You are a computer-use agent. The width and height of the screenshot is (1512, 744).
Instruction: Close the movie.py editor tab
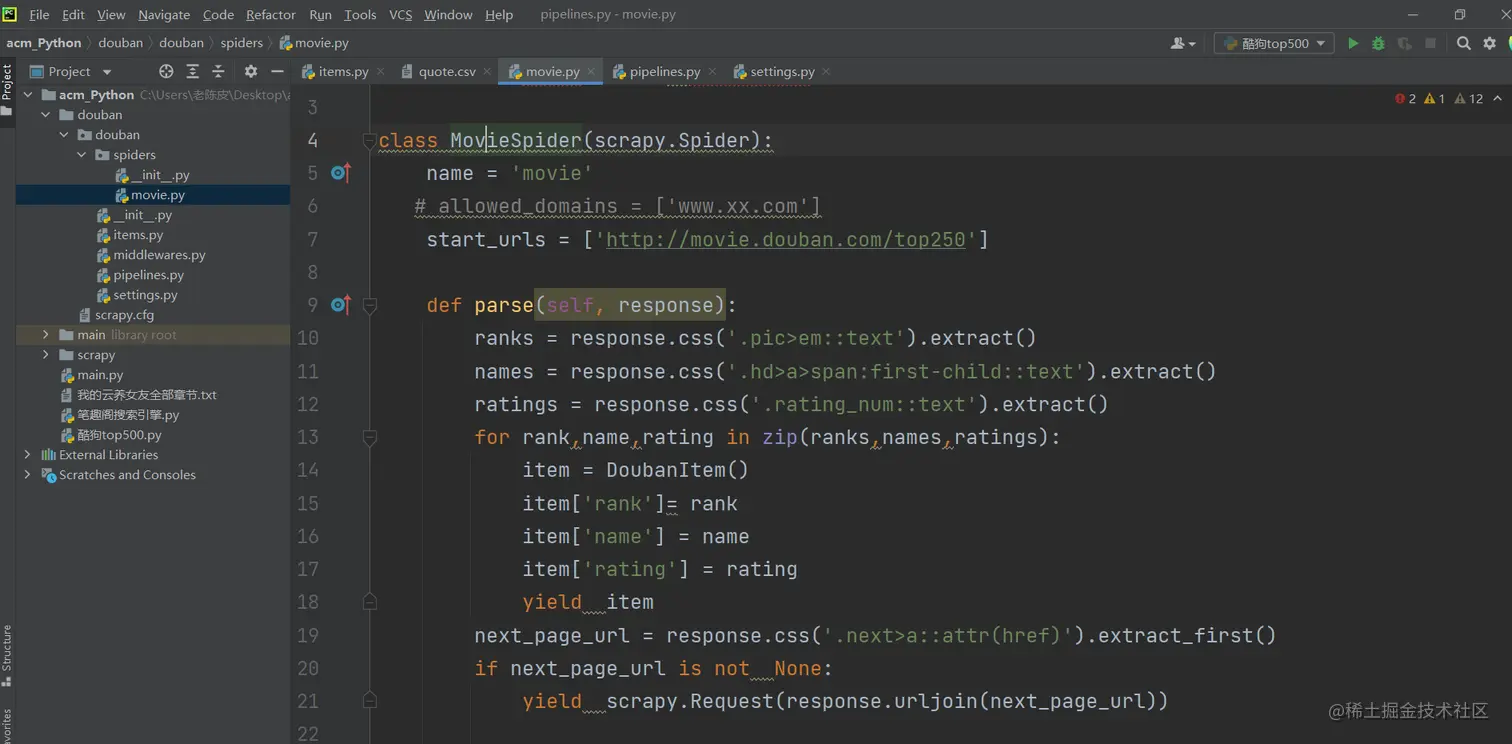[x=591, y=72]
